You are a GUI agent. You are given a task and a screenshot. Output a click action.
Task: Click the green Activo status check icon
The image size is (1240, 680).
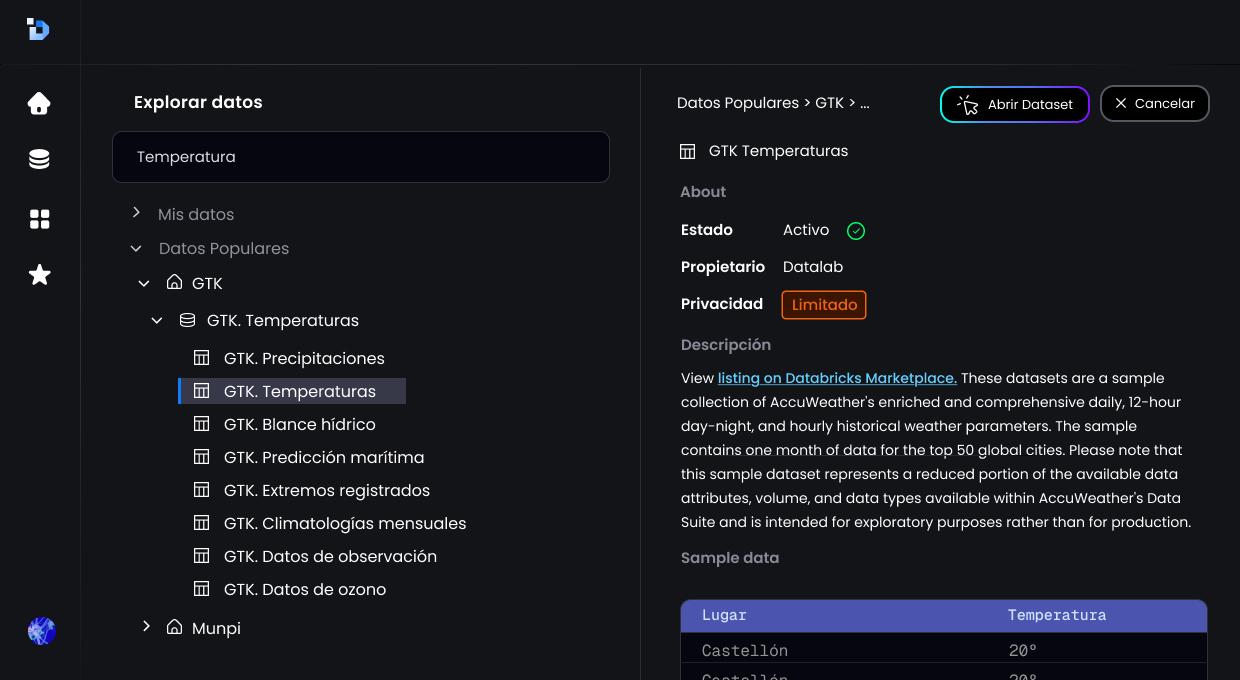pyautogui.click(x=856, y=231)
